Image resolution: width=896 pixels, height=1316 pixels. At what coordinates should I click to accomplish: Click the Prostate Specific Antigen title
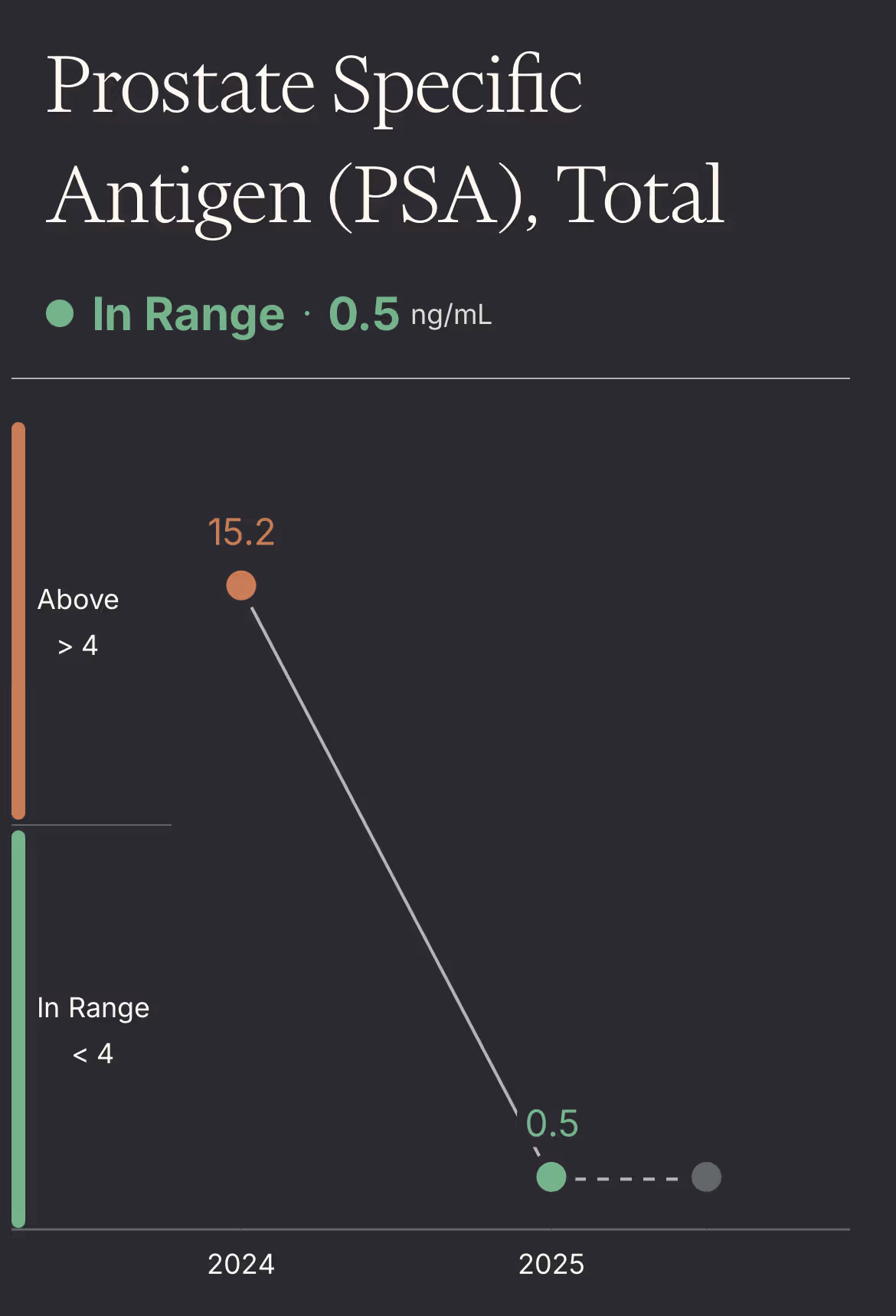coord(385,141)
